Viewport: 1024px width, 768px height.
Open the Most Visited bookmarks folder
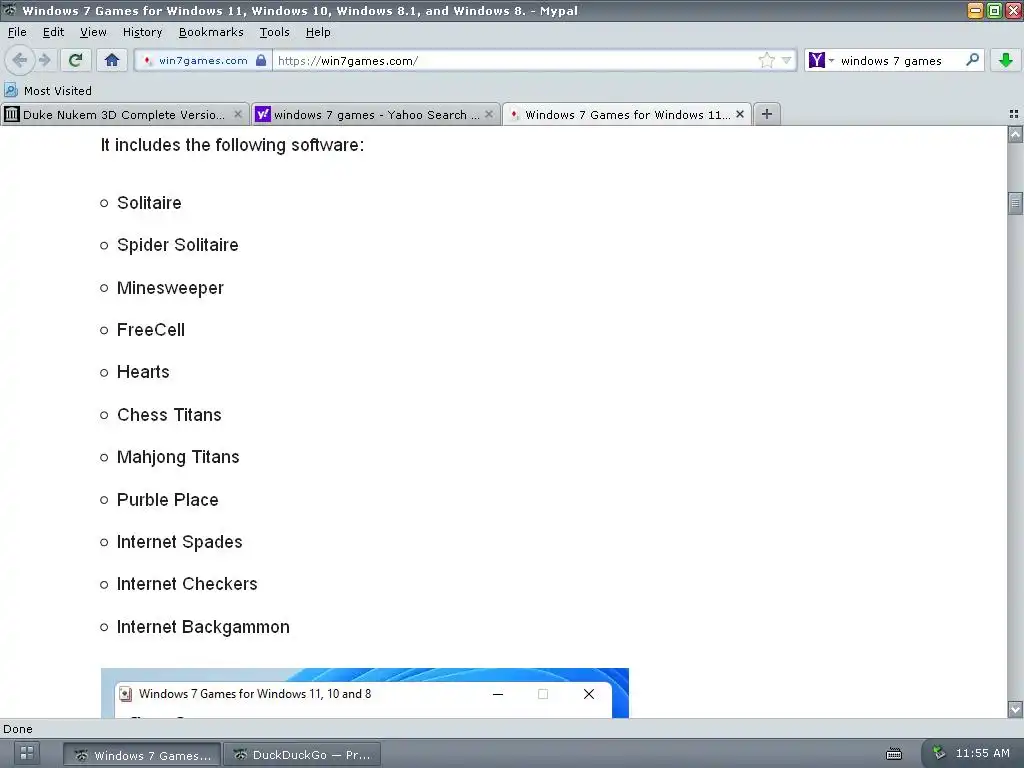coord(48,91)
